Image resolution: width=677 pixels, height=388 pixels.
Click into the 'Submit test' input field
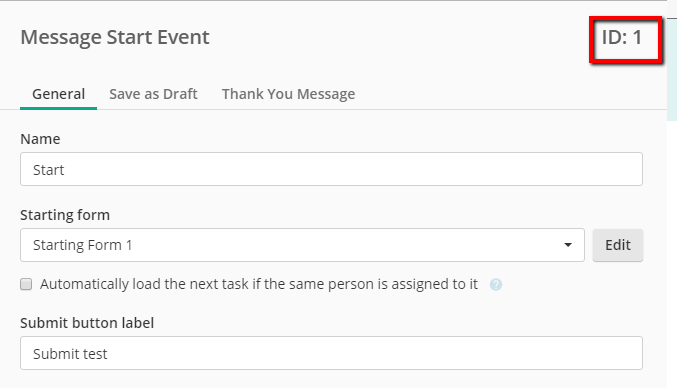[x=331, y=353]
